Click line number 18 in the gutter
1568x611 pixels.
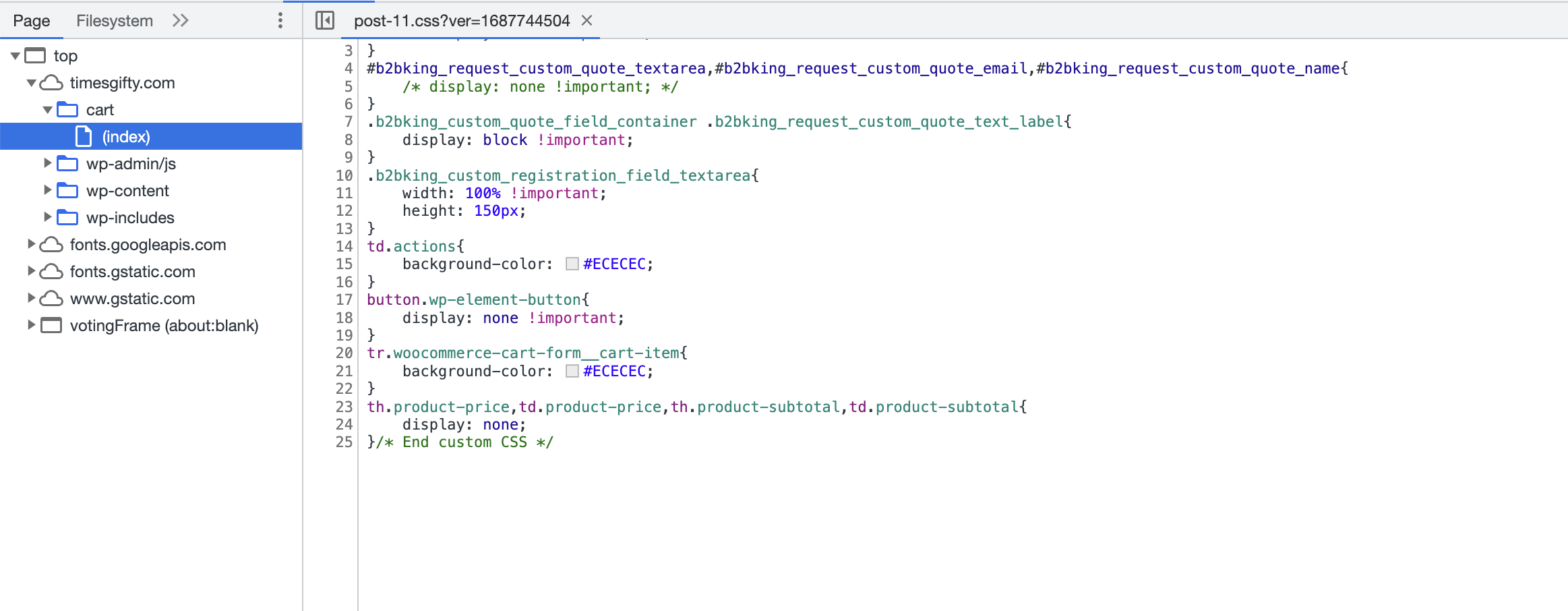344,318
